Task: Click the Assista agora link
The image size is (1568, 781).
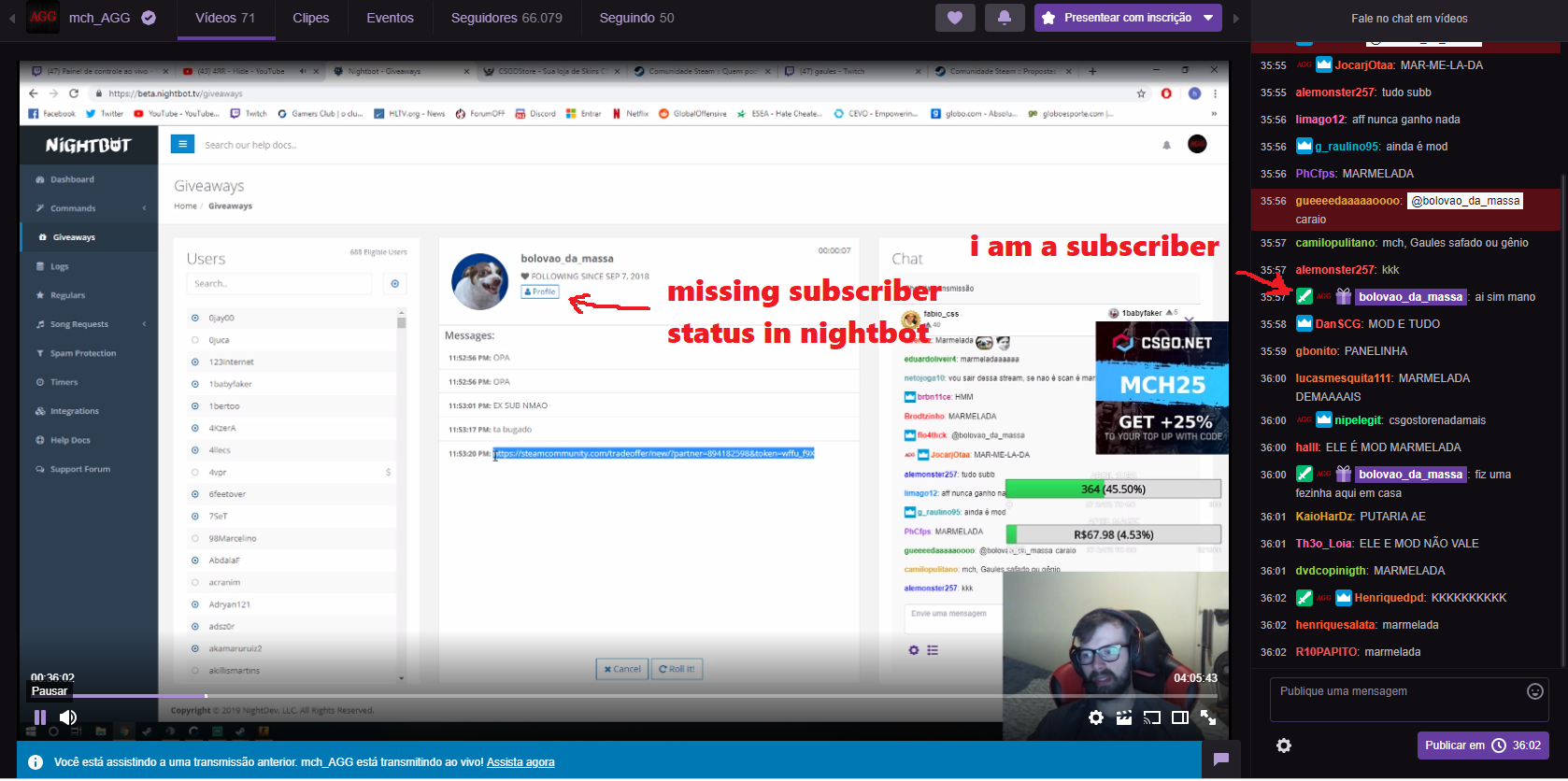Action: click(520, 762)
